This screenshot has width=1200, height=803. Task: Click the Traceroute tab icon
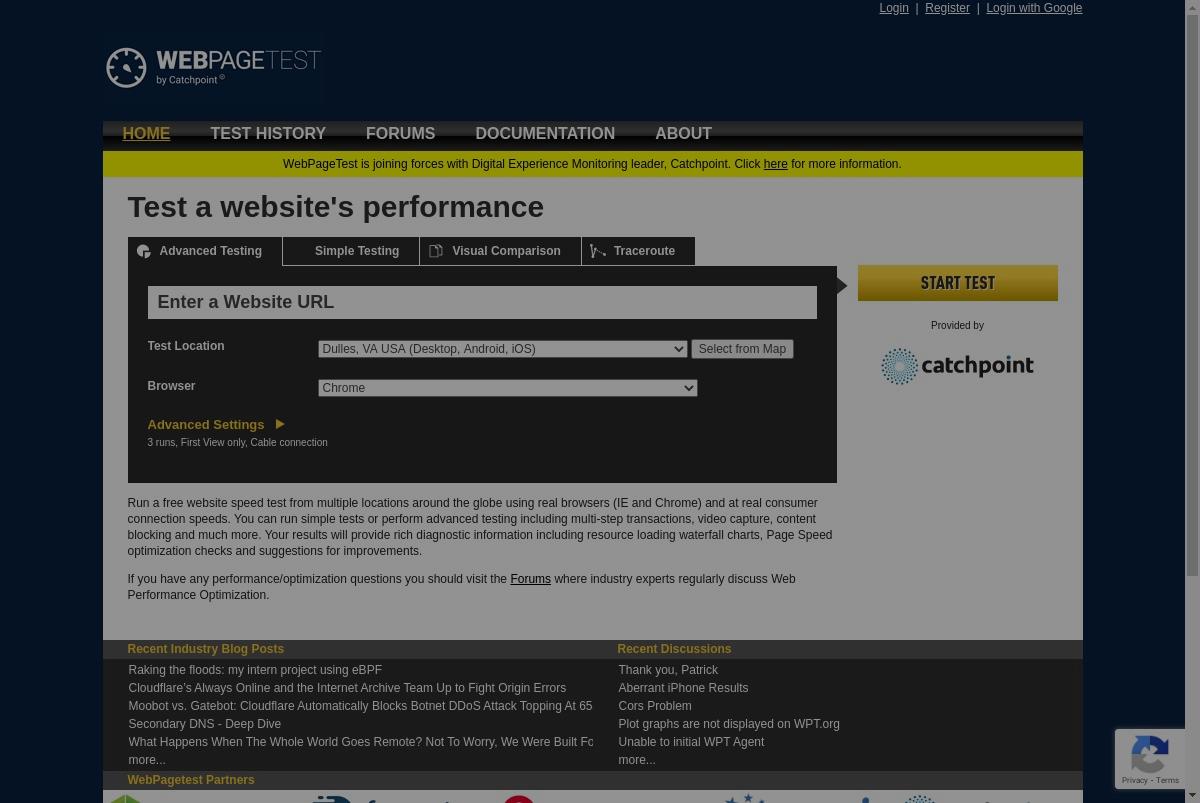tap(598, 251)
